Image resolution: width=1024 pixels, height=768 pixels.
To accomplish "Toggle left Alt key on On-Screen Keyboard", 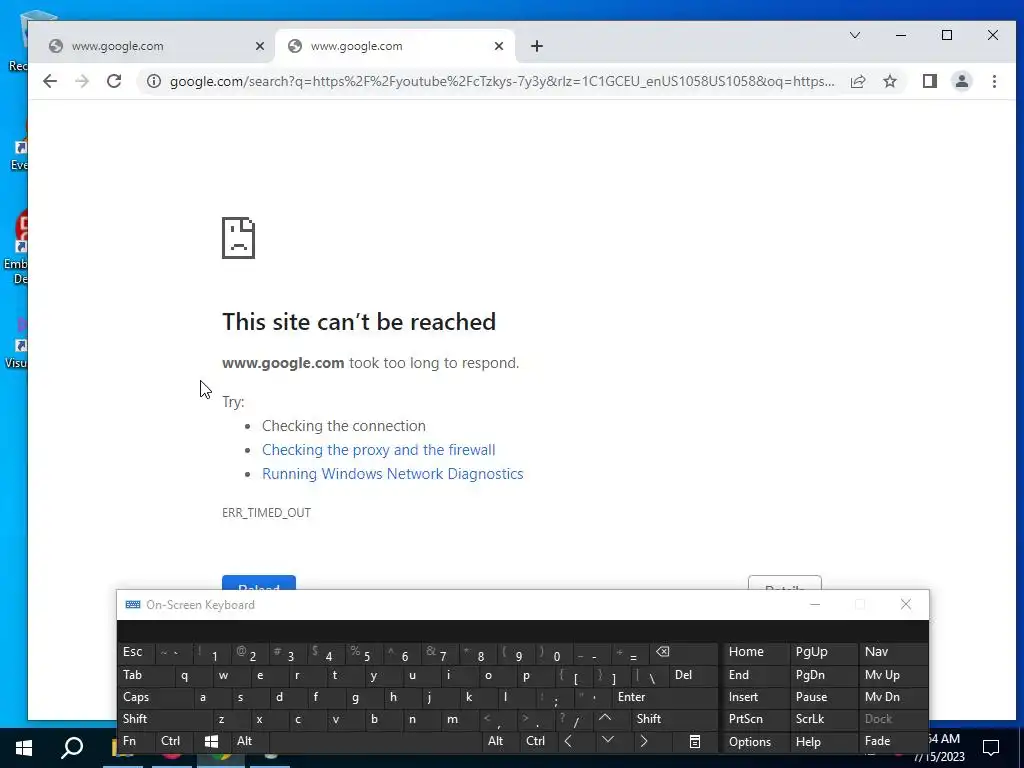I will tap(249, 741).
